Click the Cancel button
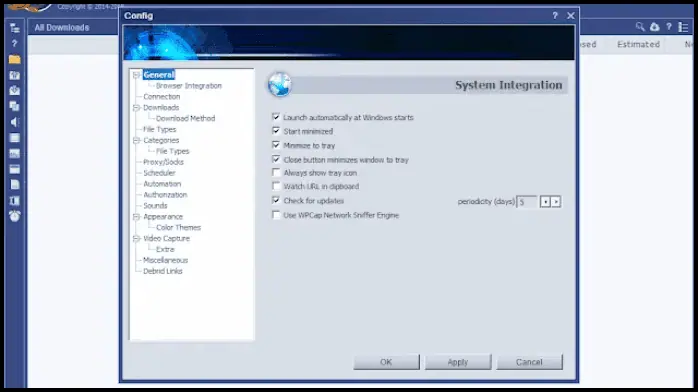 529,362
